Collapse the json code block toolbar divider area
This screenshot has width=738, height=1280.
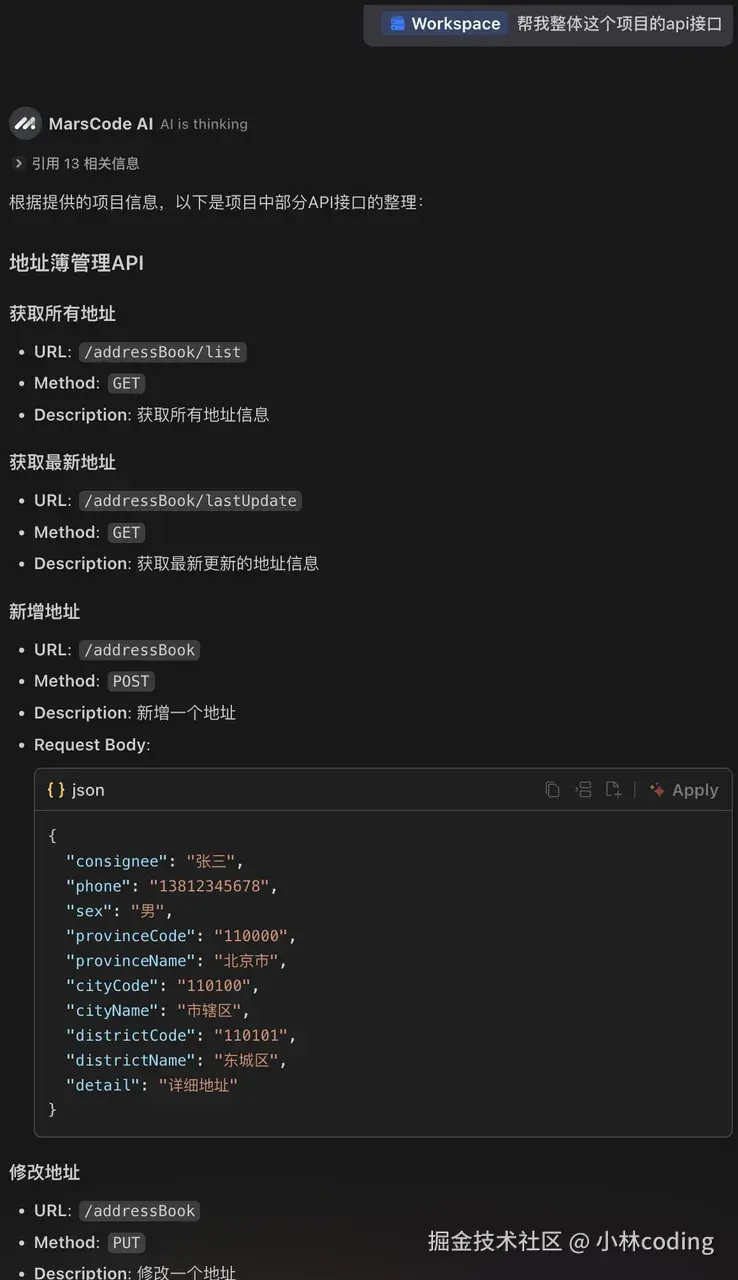click(x=634, y=789)
